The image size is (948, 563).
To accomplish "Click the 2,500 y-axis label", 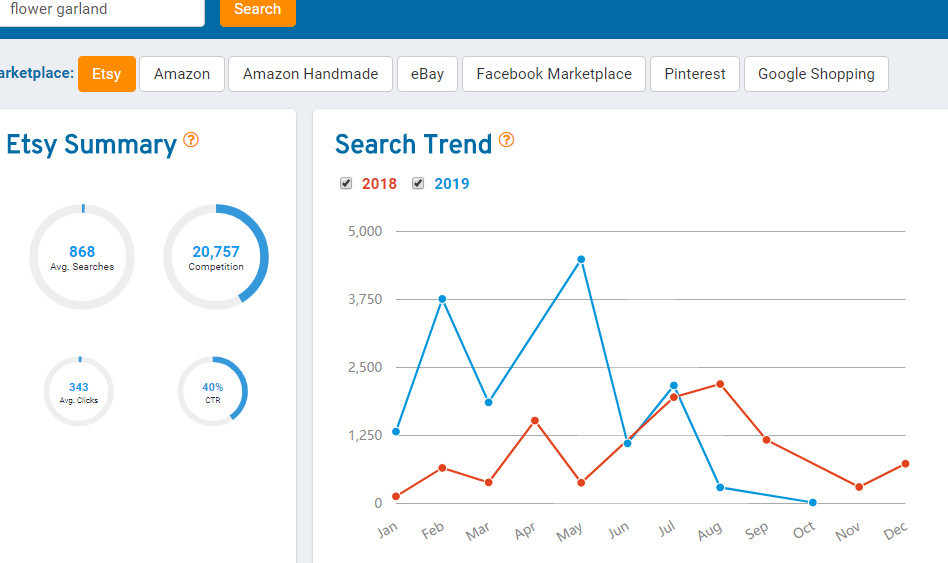I will point(365,367).
